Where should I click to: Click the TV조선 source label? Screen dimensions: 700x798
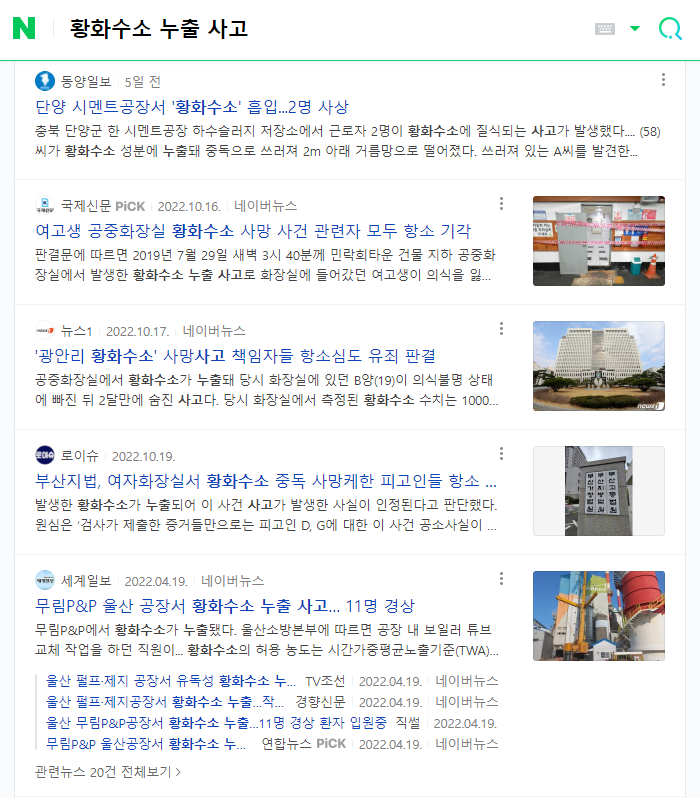pos(325,681)
